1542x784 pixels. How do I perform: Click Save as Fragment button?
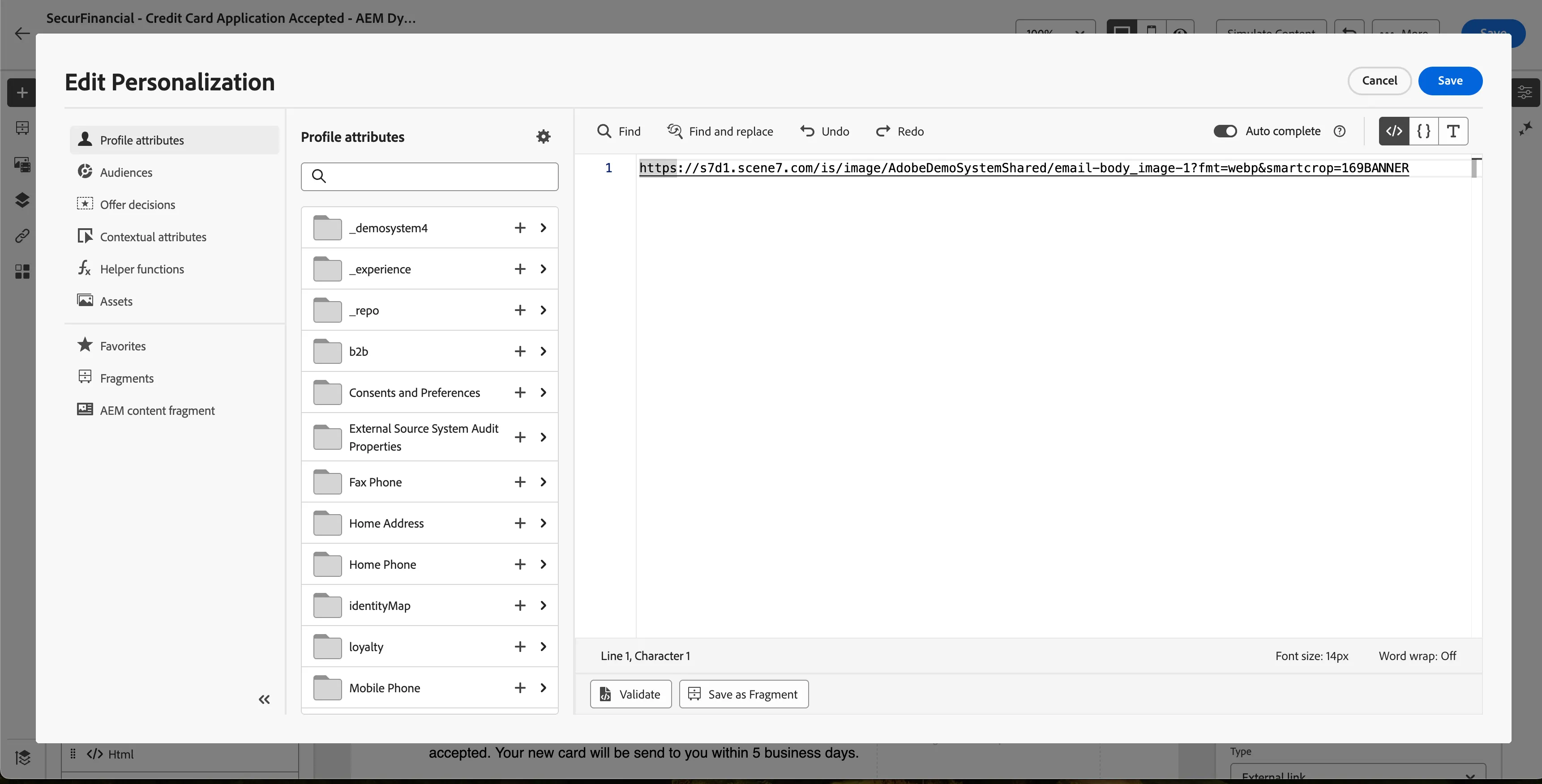(743, 694)
